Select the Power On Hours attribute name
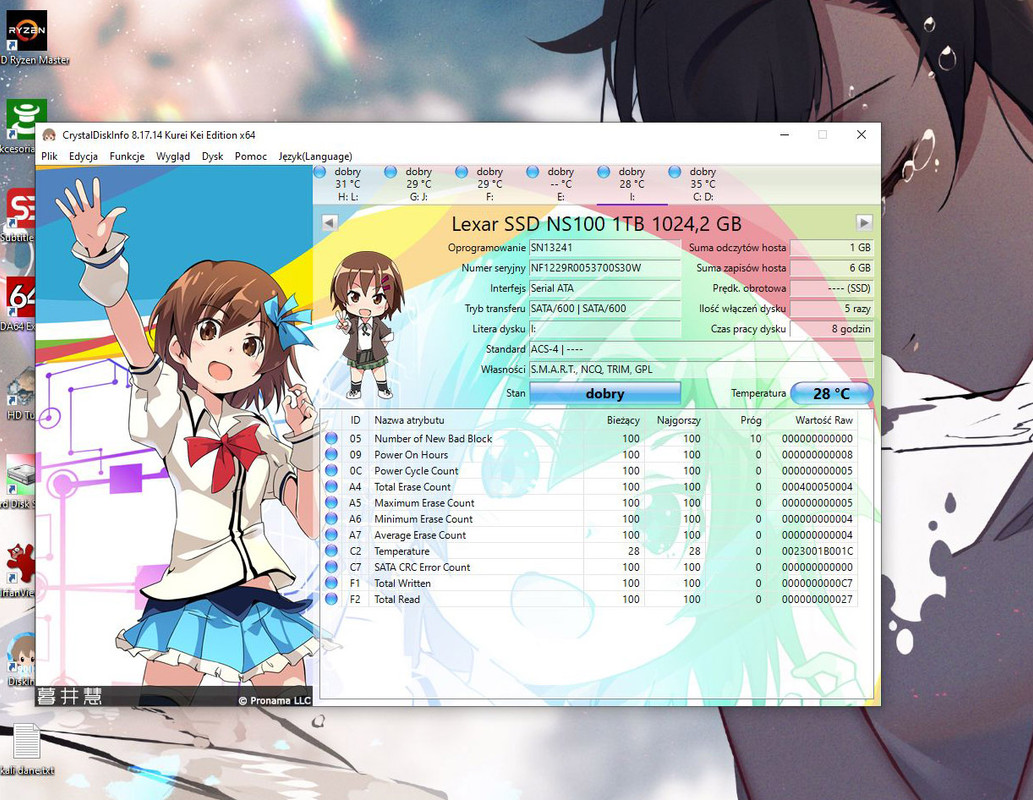The height and width of the screenshot is (800, 1033). click(x=411, y=455)
